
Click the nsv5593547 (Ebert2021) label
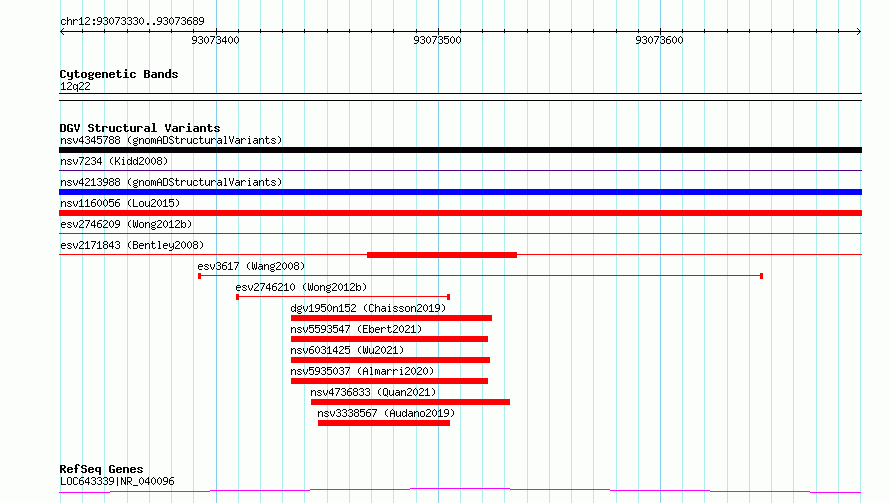(x=356, y=329)
